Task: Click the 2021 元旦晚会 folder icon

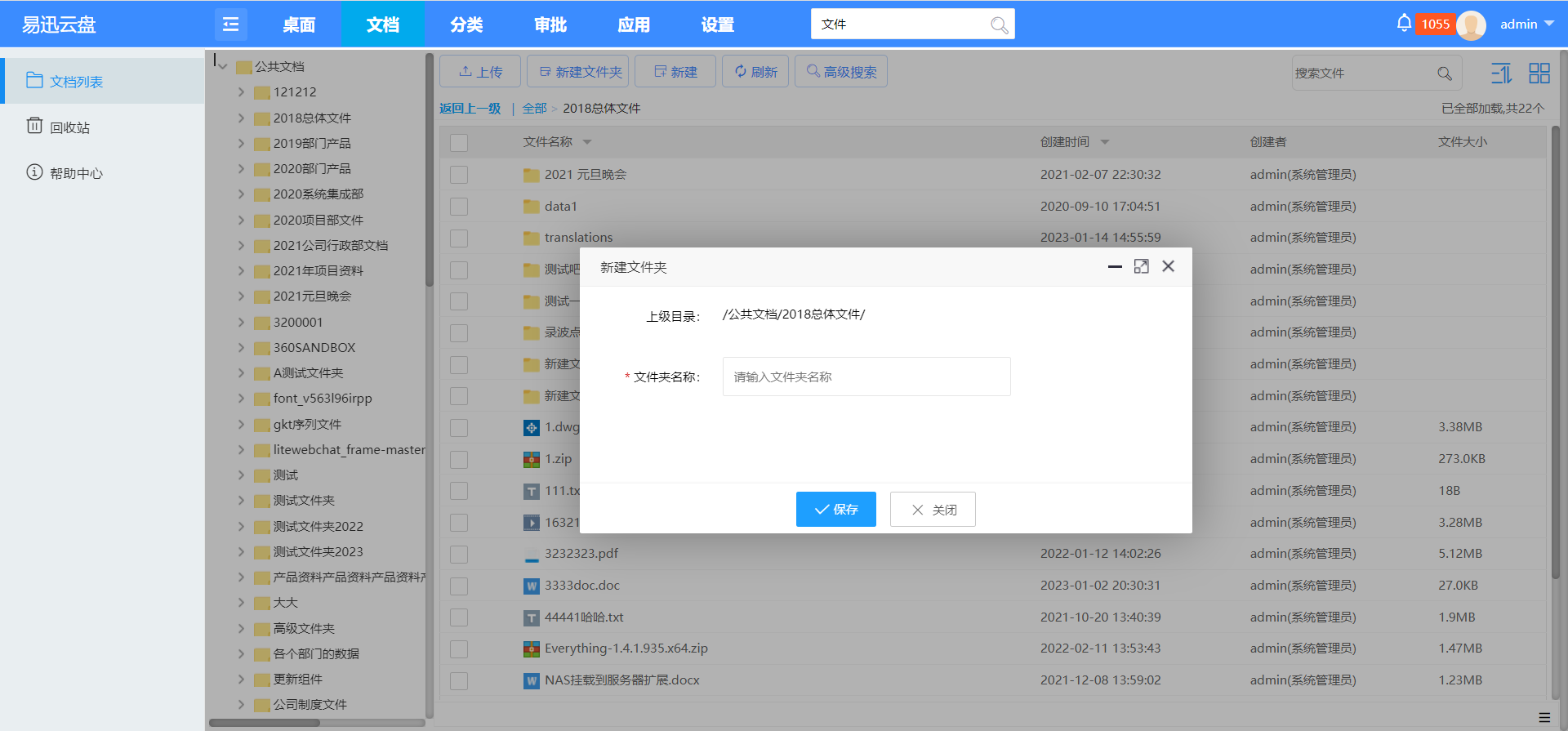Action: point(532,175)
